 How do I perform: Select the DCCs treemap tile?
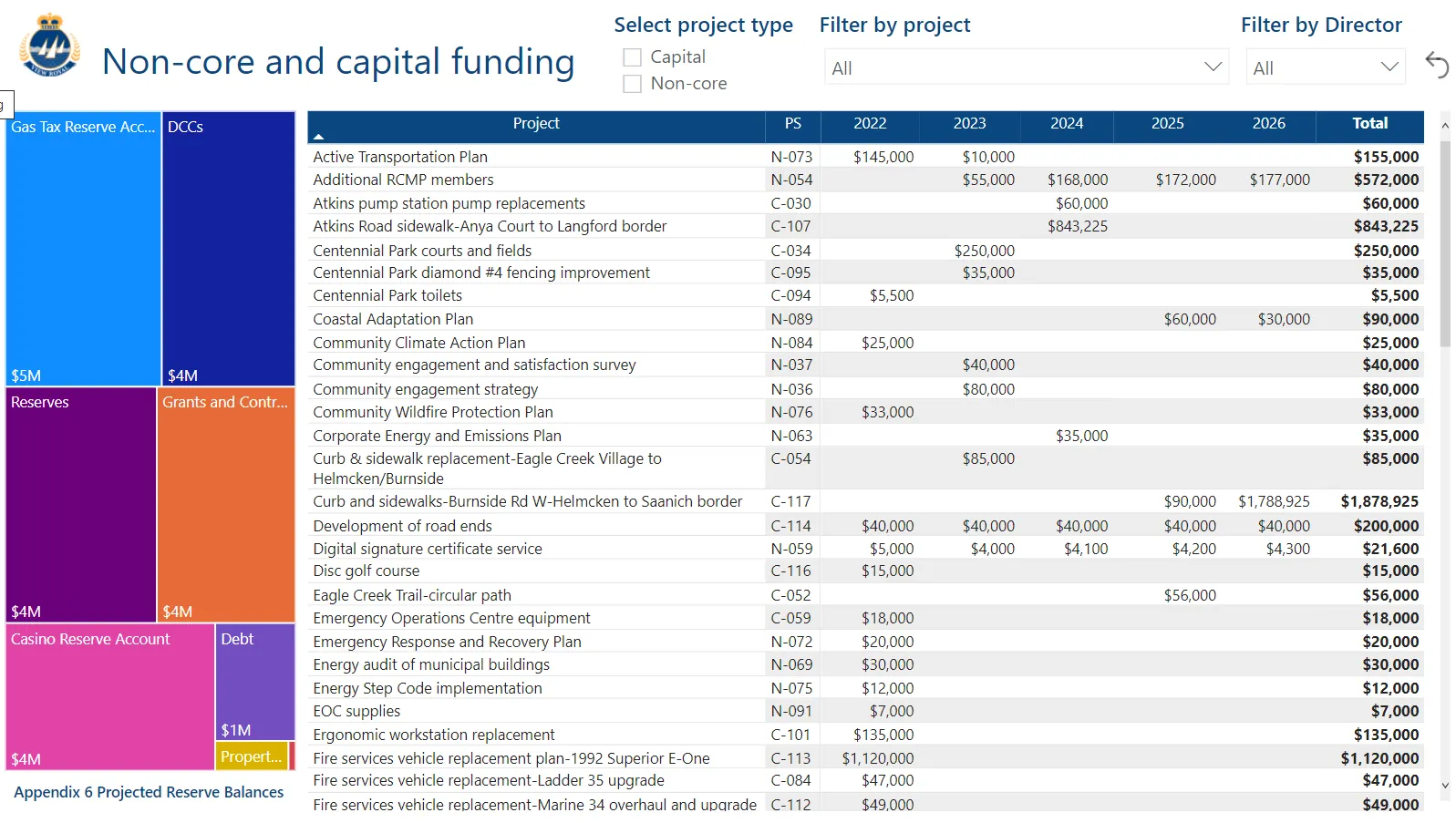click(x=229, y=249)
